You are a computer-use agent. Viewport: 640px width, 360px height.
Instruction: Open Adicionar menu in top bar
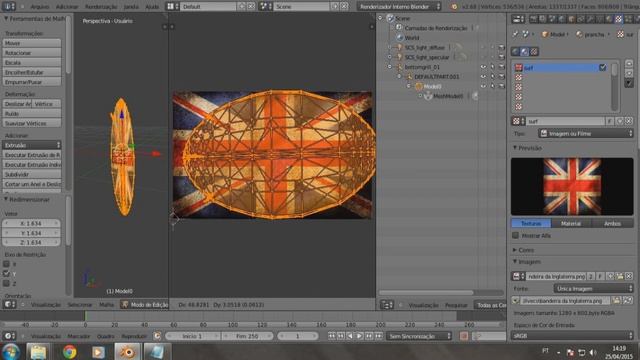coord(67,7)
